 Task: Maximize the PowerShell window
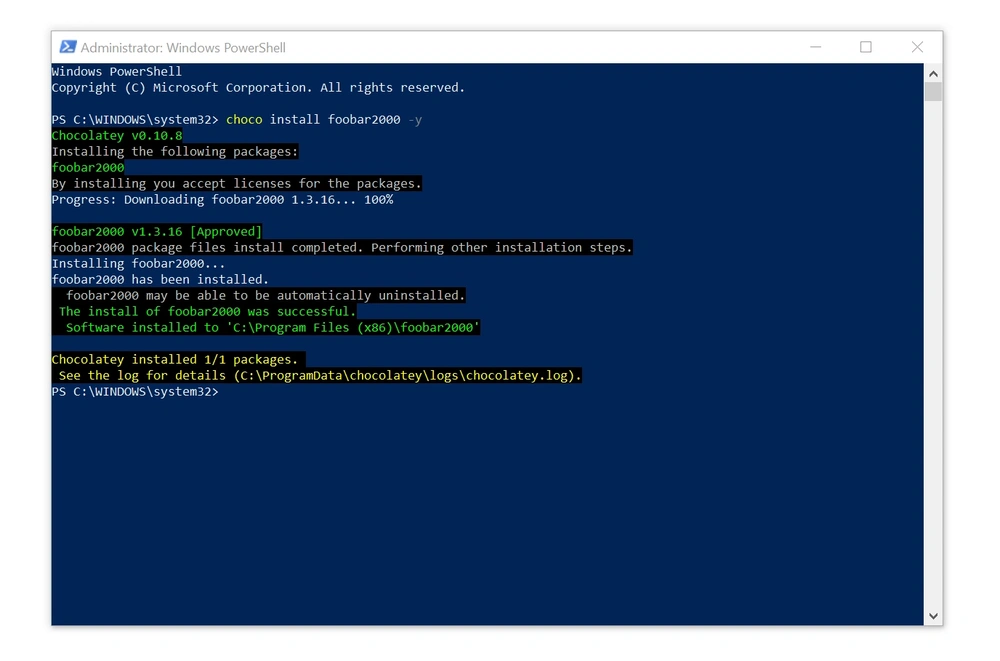pos(865,47)
